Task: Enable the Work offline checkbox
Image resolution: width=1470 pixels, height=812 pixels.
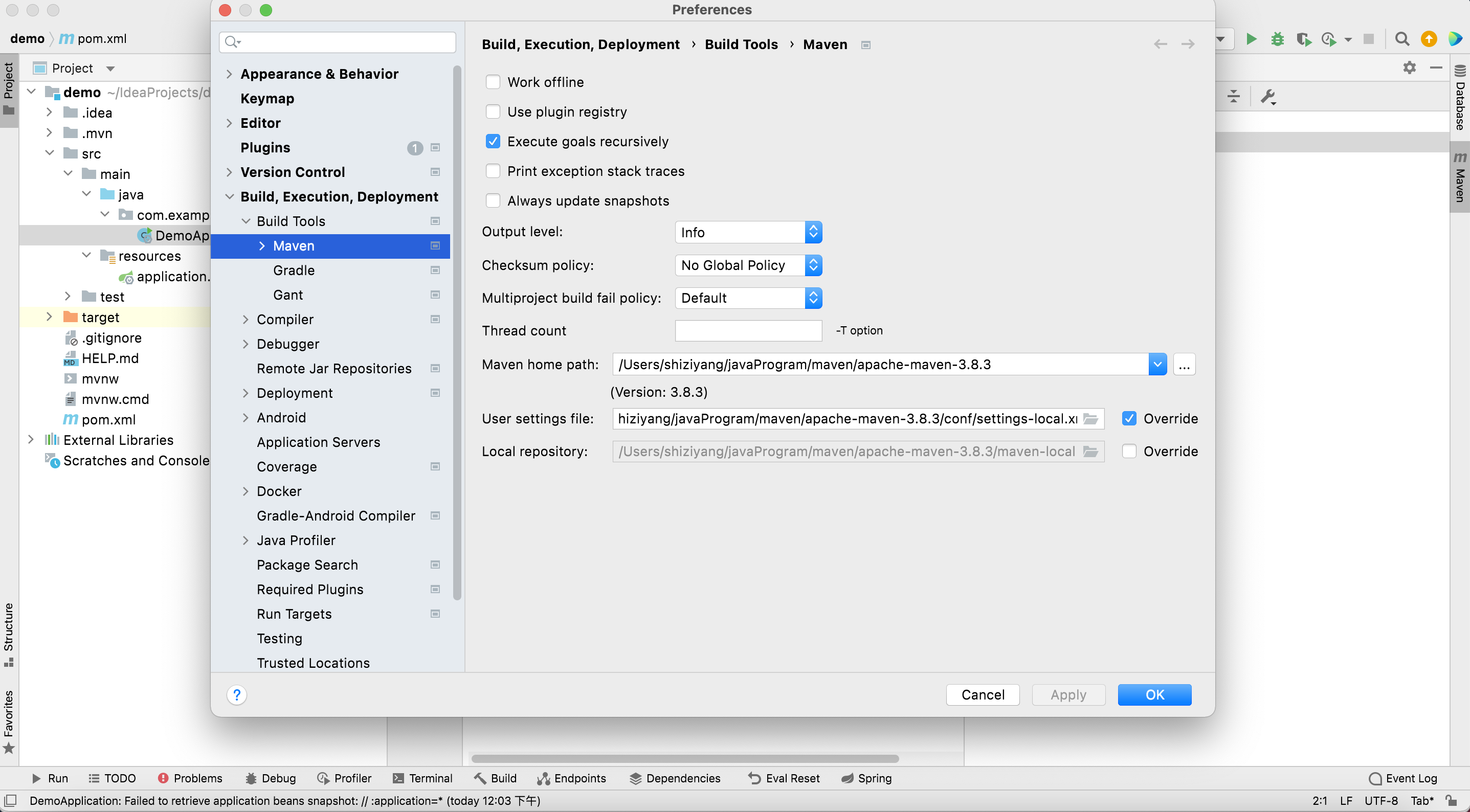Action: point(493,82)
